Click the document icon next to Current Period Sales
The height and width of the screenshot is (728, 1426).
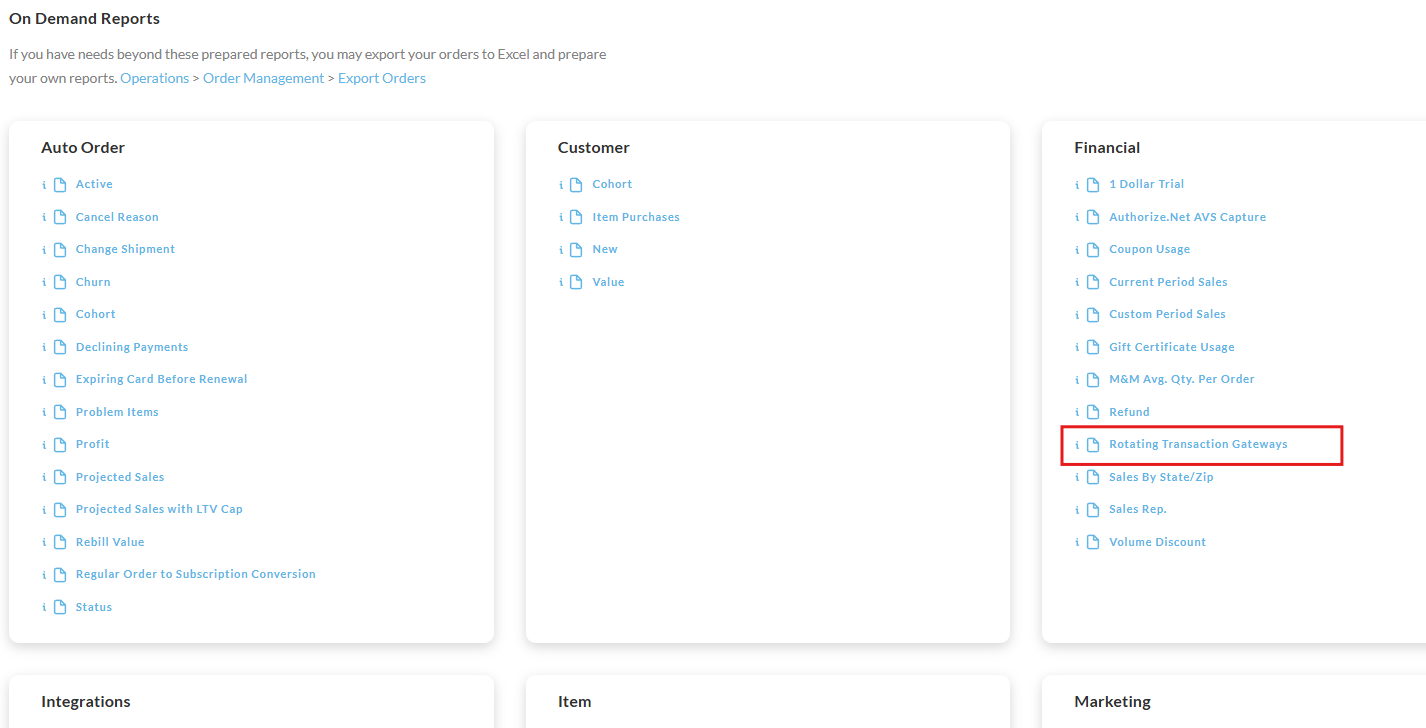(1093, 282)
